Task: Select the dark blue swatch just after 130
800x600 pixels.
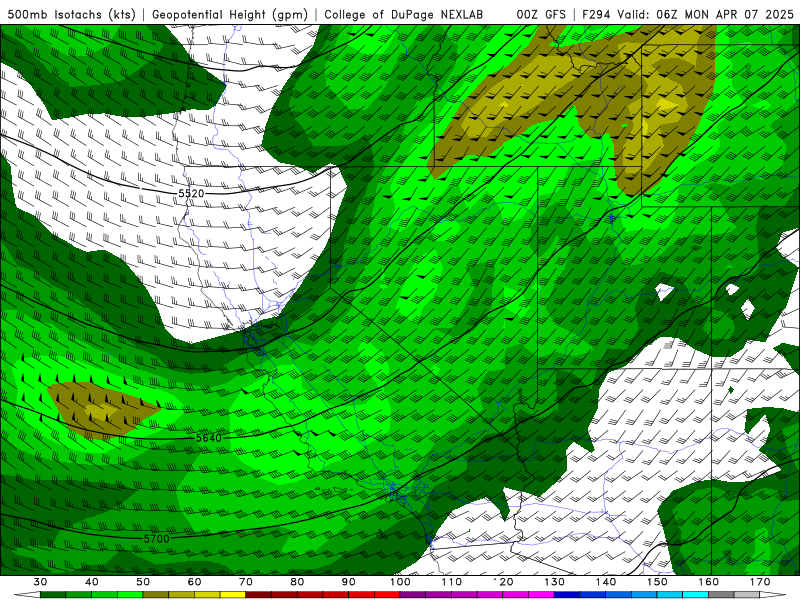Action: click(x=567, y=595)
